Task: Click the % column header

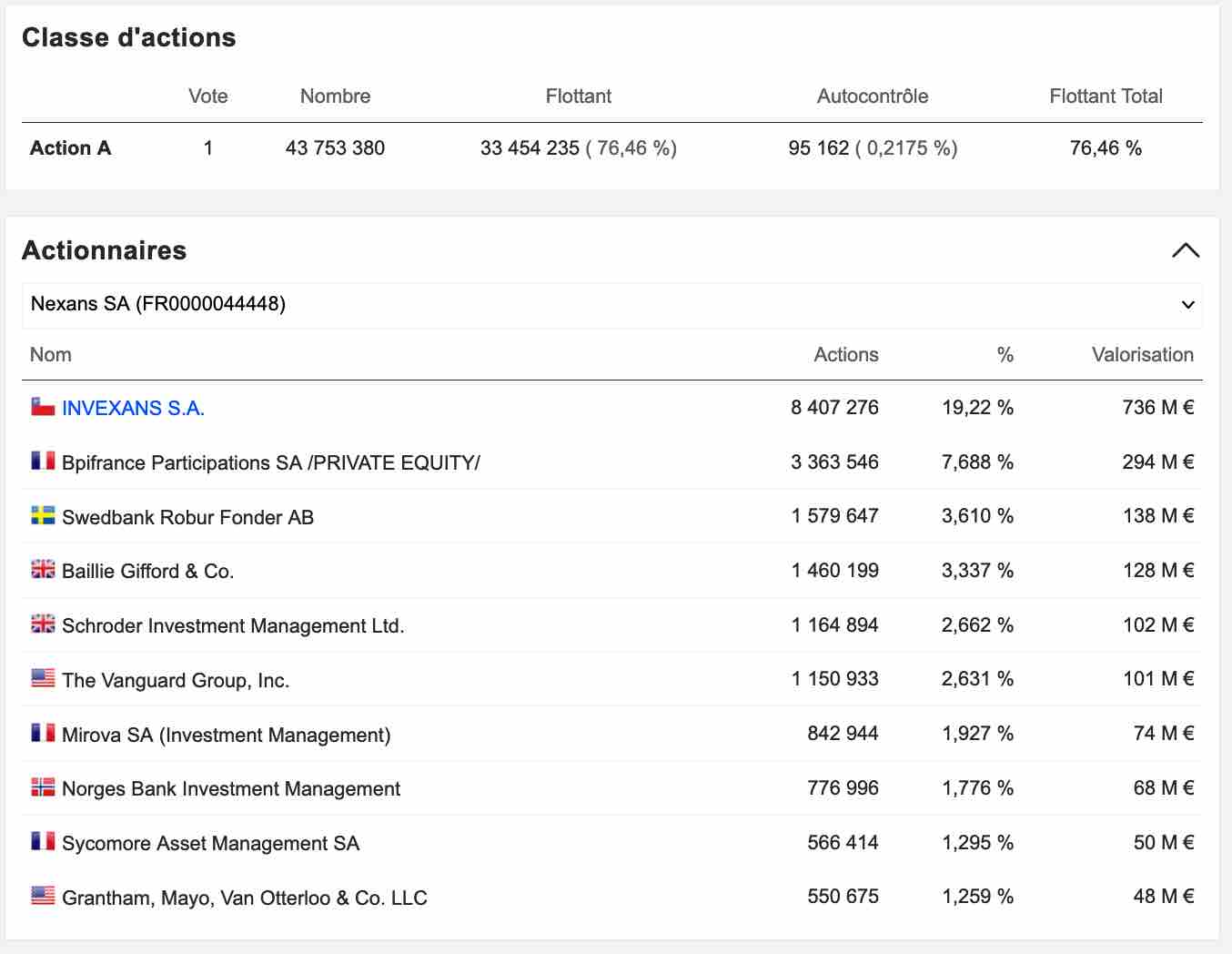Action: (x=1005, y=355)
